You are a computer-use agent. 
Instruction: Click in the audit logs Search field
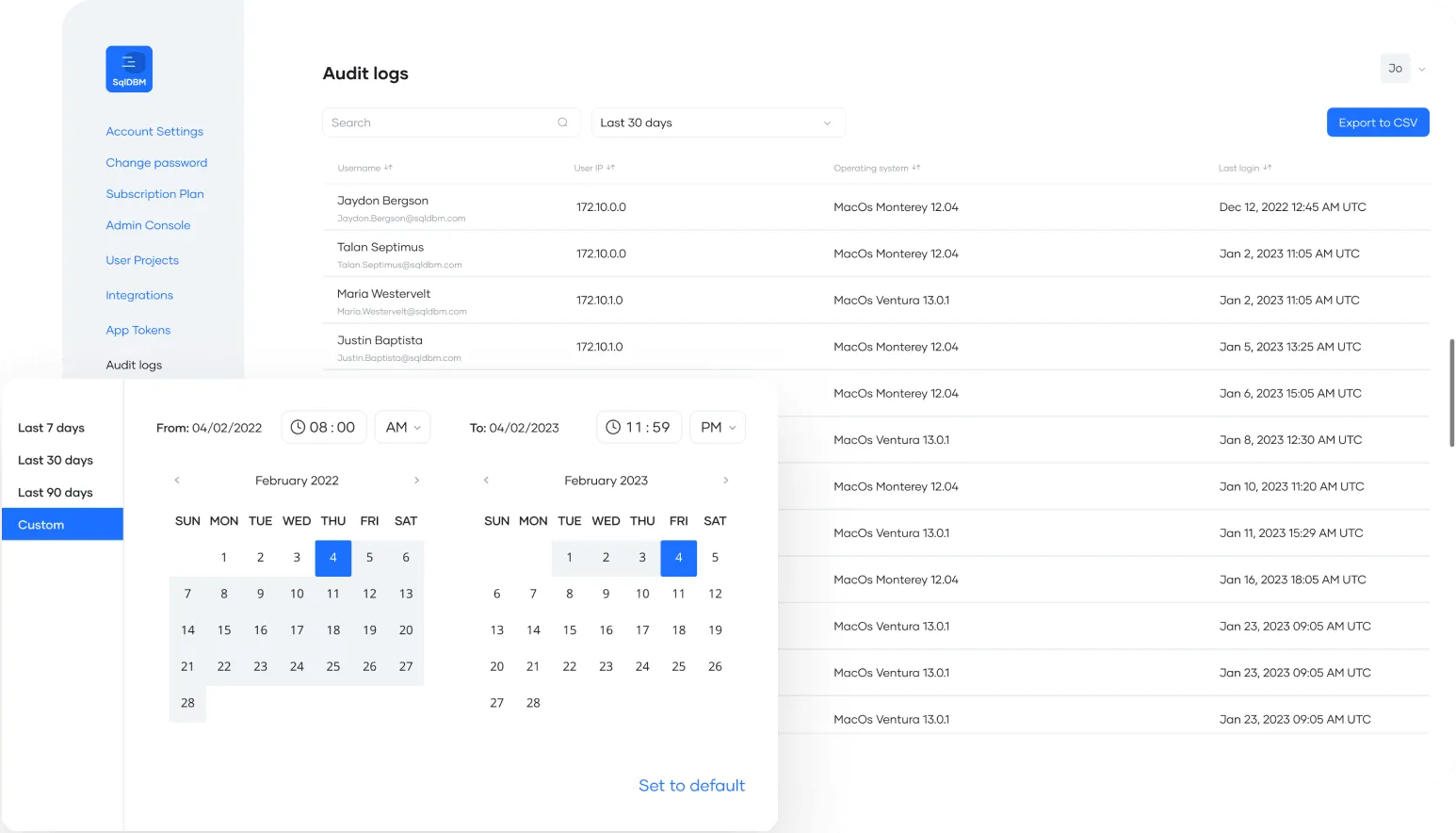click(x=438, y=122)
